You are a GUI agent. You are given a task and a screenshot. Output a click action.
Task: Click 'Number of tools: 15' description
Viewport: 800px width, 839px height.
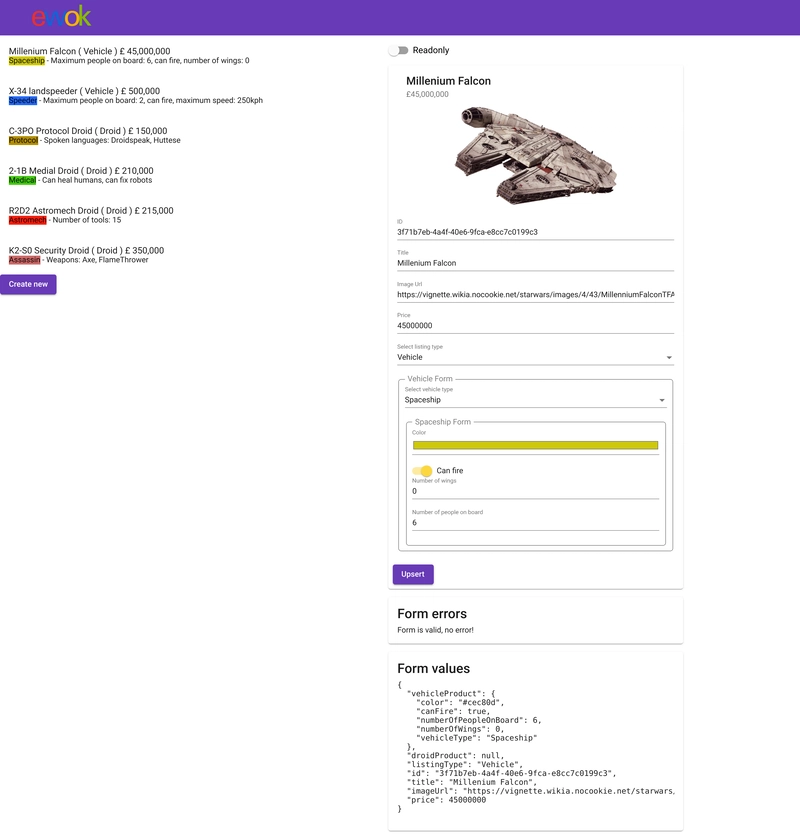click(x=87, y=220)
